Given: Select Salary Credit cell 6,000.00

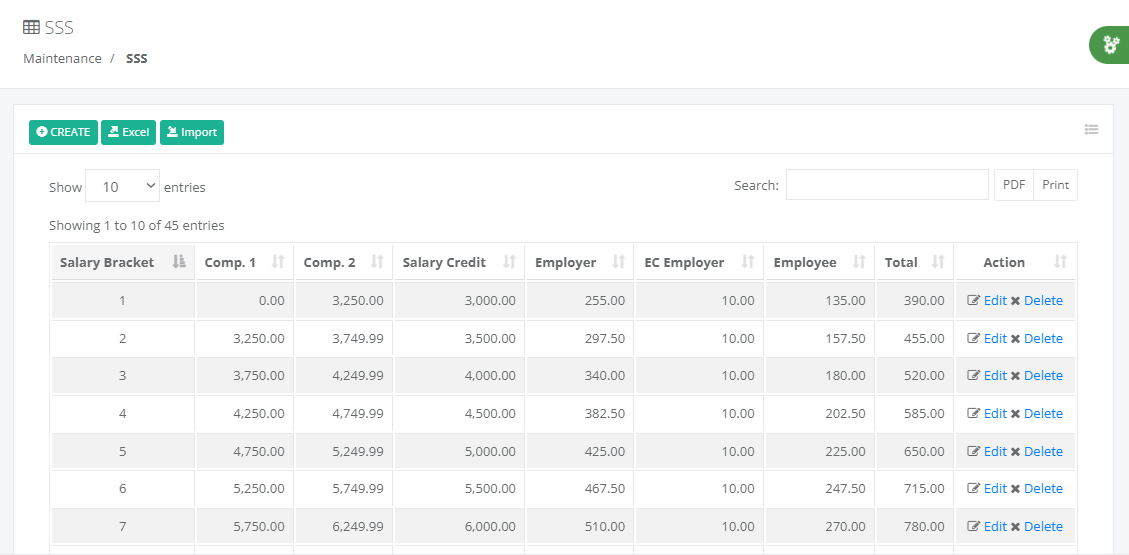Looking at the screenshot, I should (x=459, y=526).
